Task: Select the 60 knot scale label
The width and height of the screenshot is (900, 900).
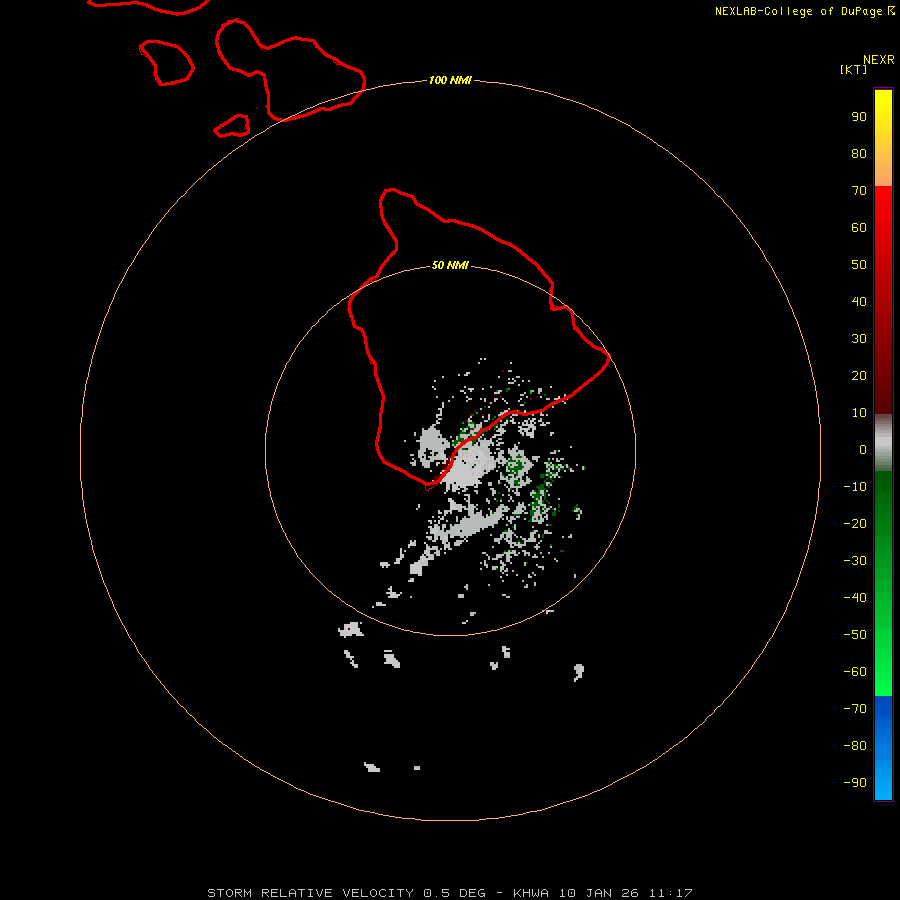Action: [859, 227]
